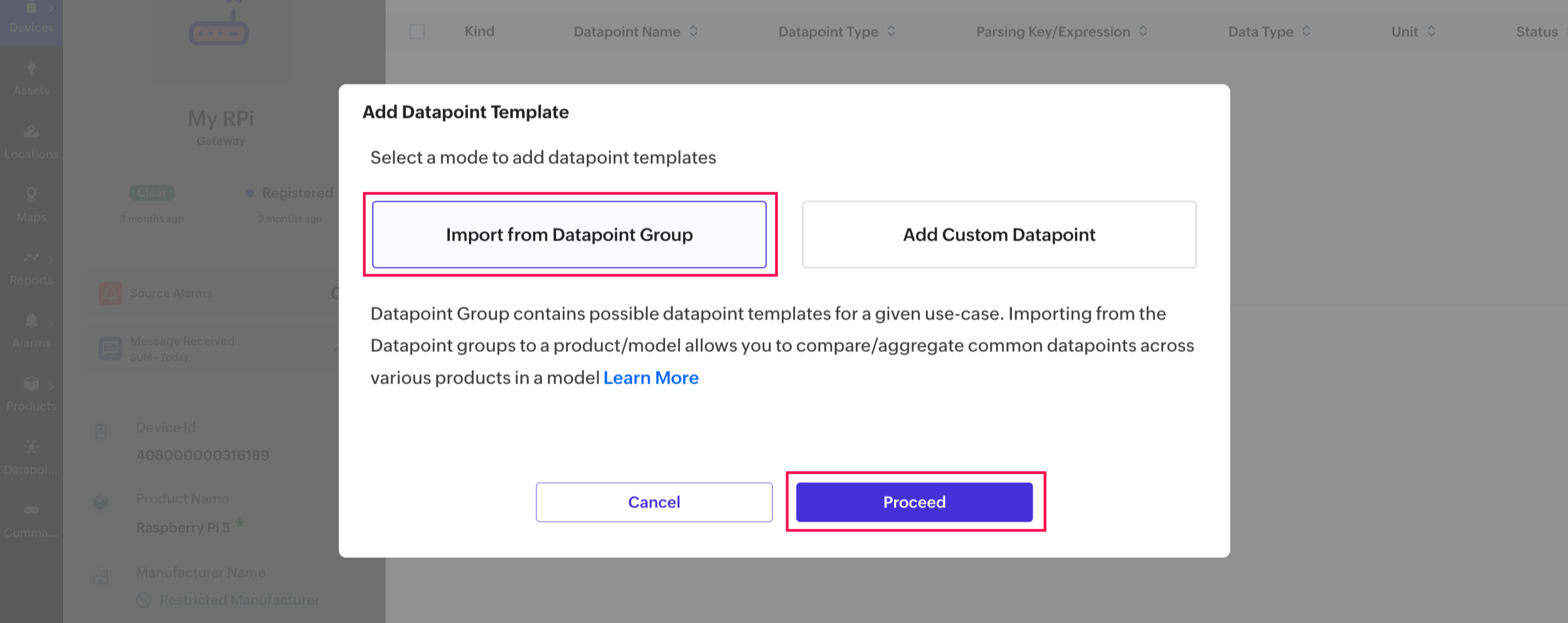Sort by Datapoint Type column arrows
1568x623 pixels.
[x=891, y=31]
